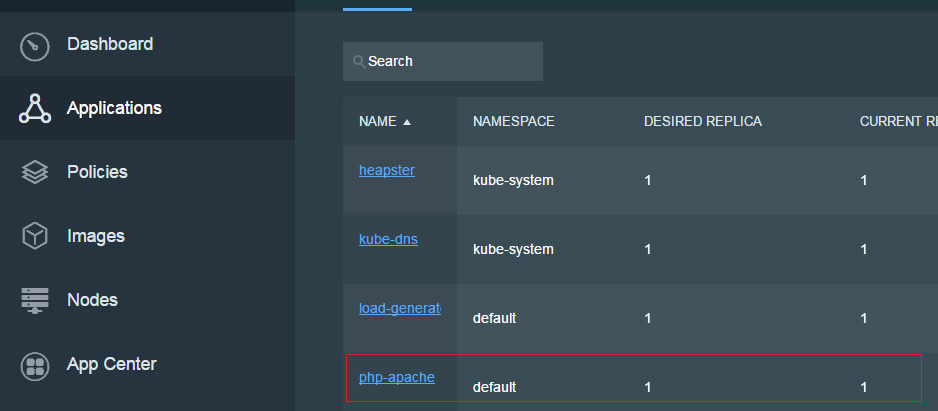
Task: Click kube-dns's desired replica value
Action: (648, 249)
